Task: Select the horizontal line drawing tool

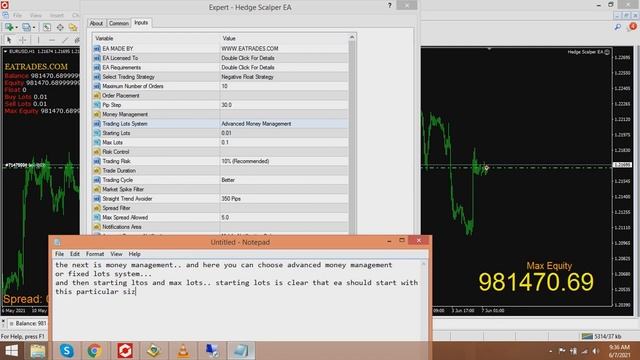Action: pyautogui.click(x=52, y=40)
